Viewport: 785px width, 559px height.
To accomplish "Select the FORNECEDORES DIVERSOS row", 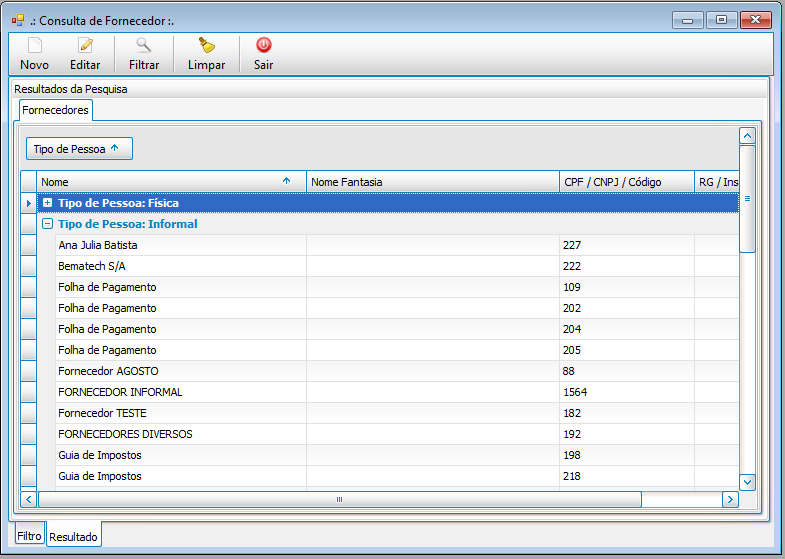I will (397, 434).
